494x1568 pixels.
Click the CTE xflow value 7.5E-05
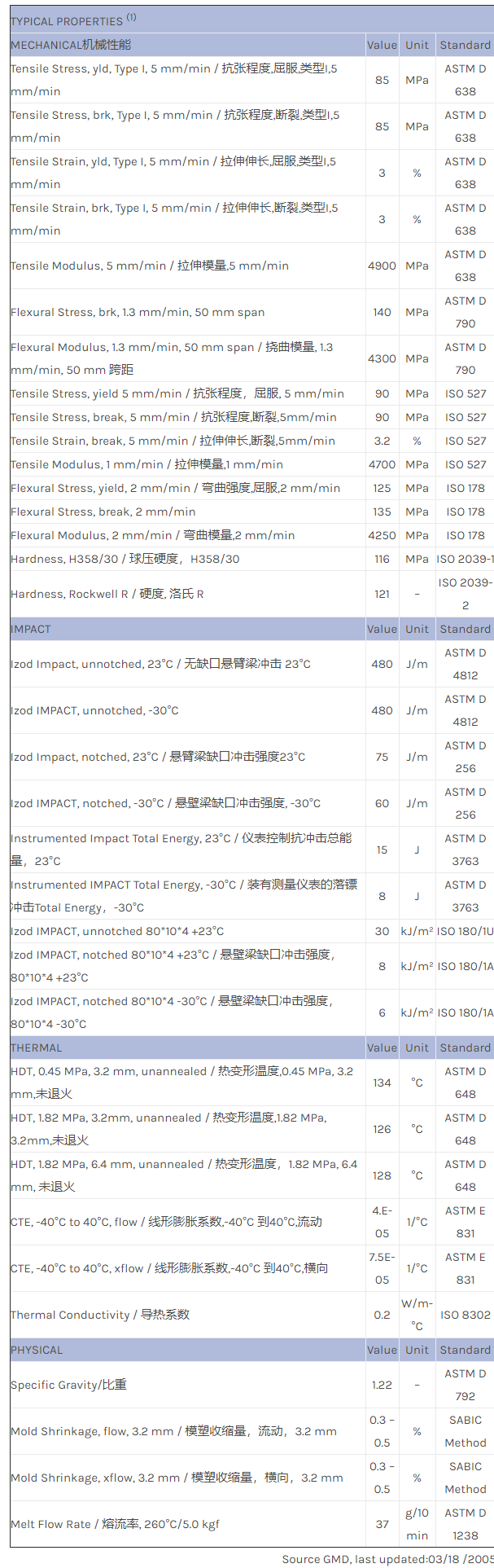[x=382, y=1268]
